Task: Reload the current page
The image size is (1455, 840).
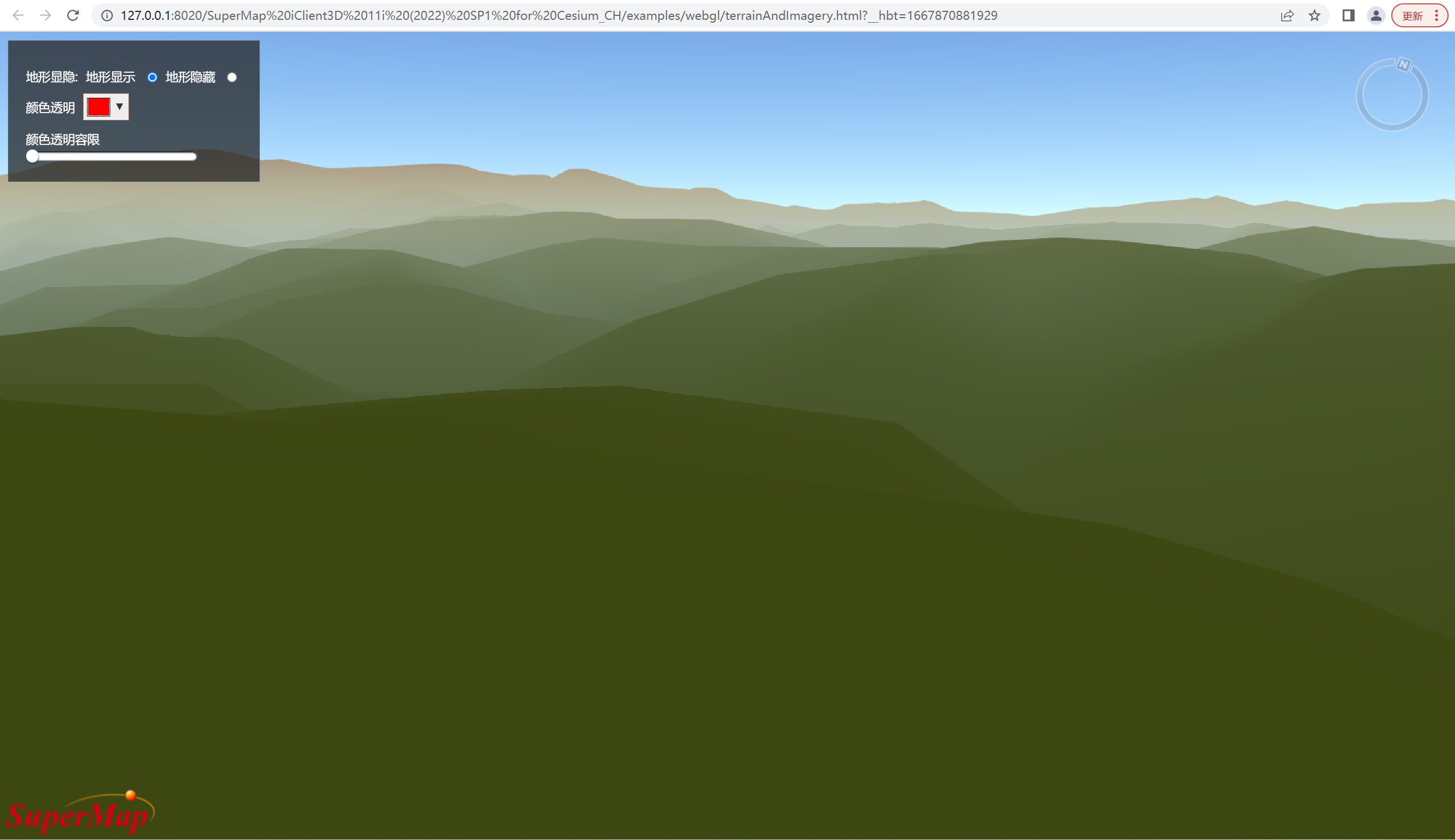Action: pyautogui.click(x=73, y=15)
